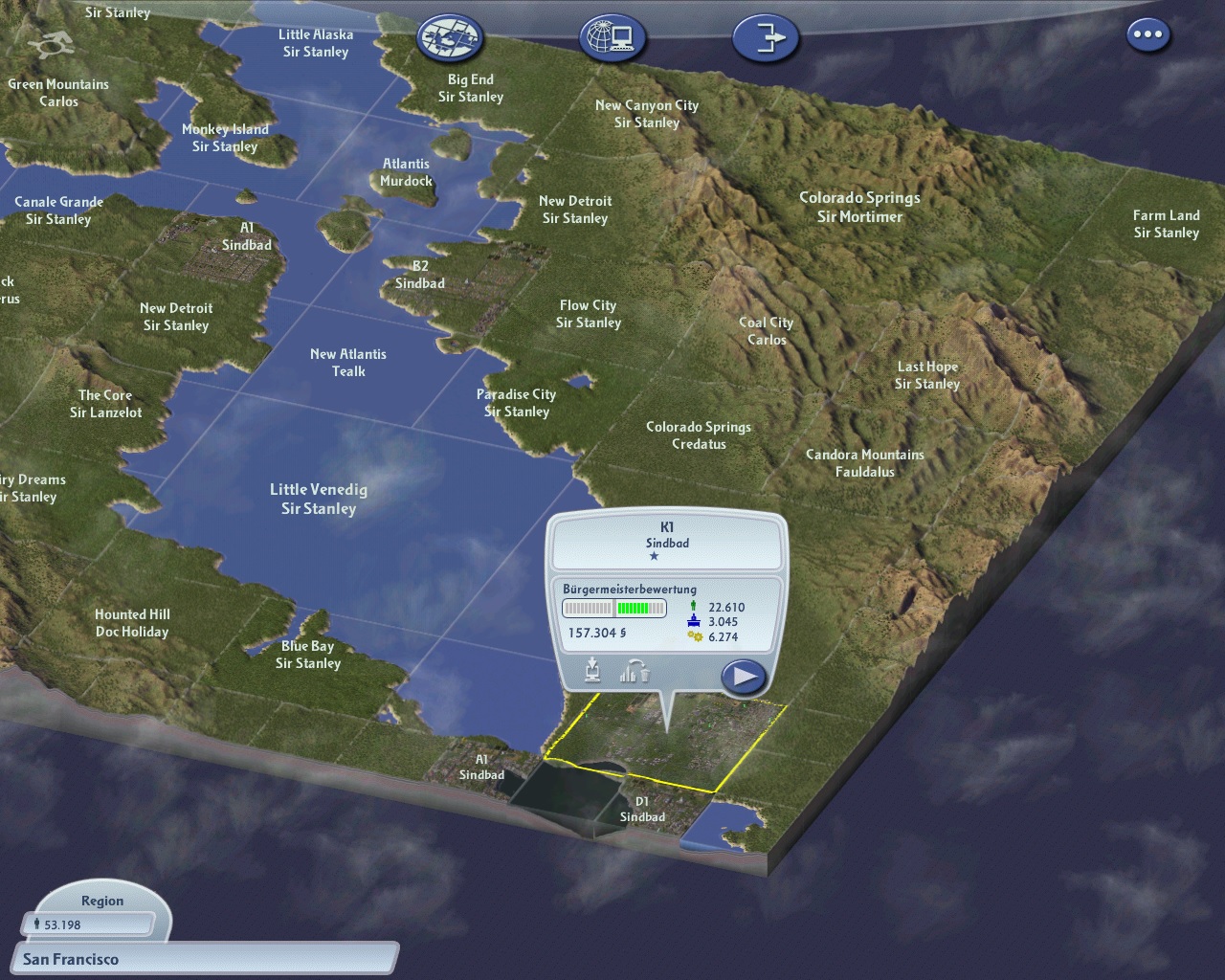Click the residential population green figure icon
The height and width of the screenshot is (980, 1225).
pos(693,607)
